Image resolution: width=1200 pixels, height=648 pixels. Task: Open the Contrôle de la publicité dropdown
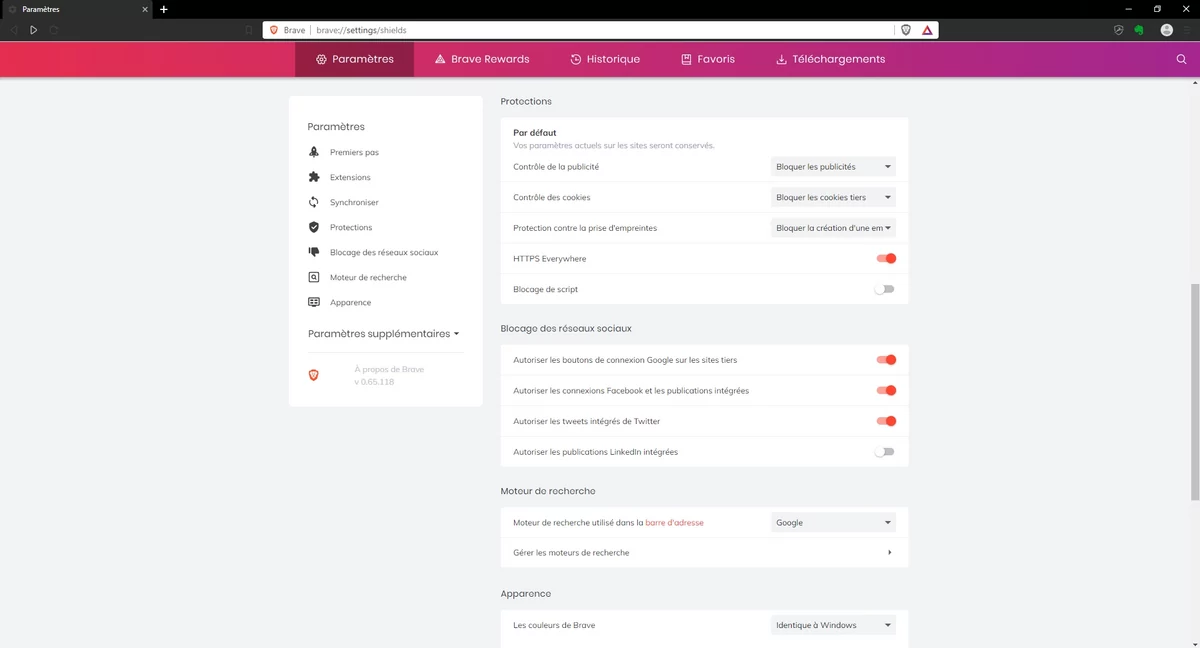pos(833,167)
